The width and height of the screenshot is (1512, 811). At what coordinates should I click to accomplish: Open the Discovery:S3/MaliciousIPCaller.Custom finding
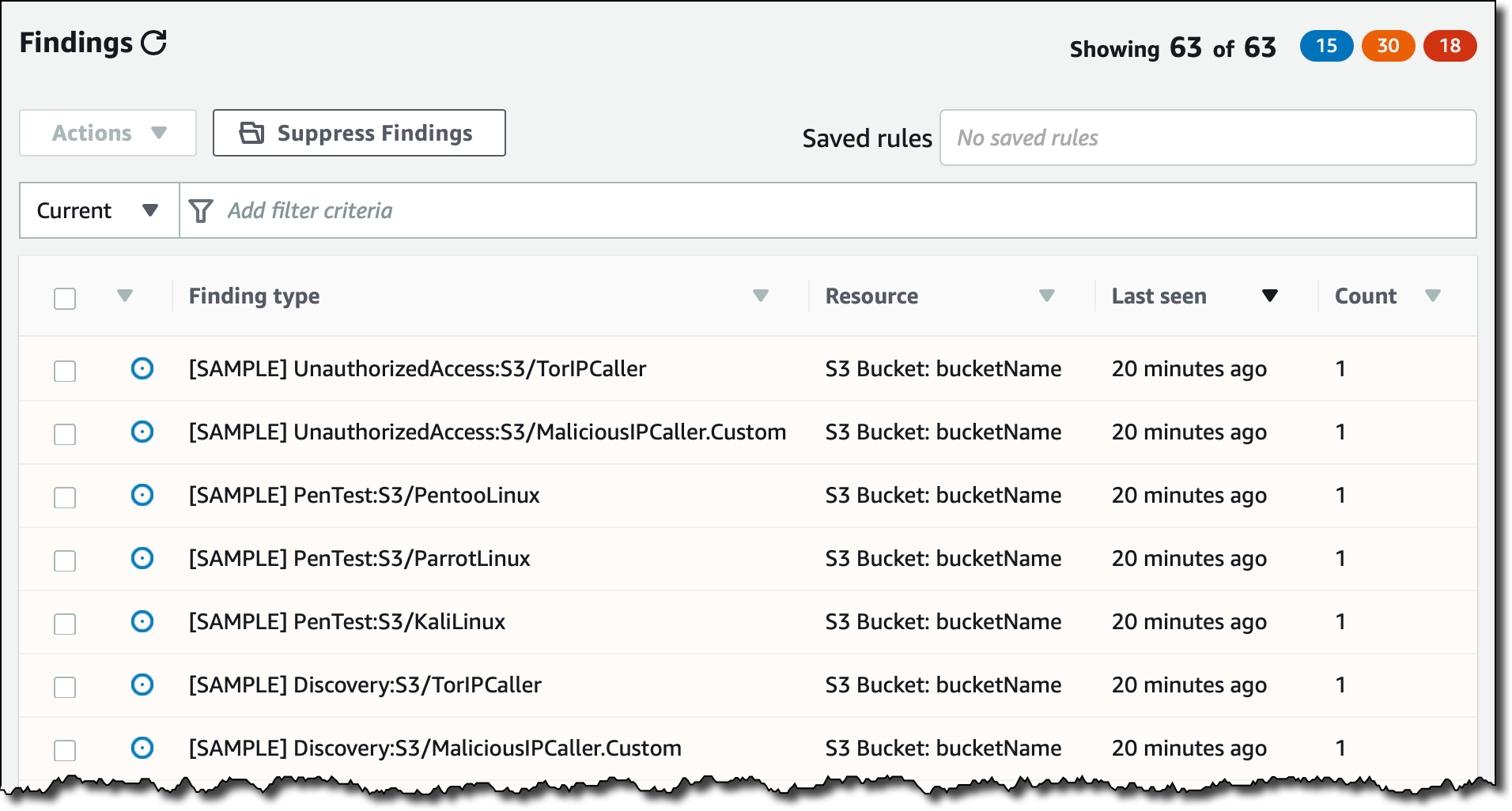click(435, 748)
